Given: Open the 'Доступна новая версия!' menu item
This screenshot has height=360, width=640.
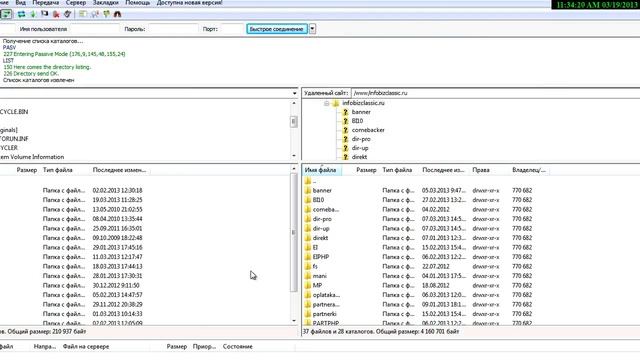Looking at the screenshot, I should tap(189, 2).
